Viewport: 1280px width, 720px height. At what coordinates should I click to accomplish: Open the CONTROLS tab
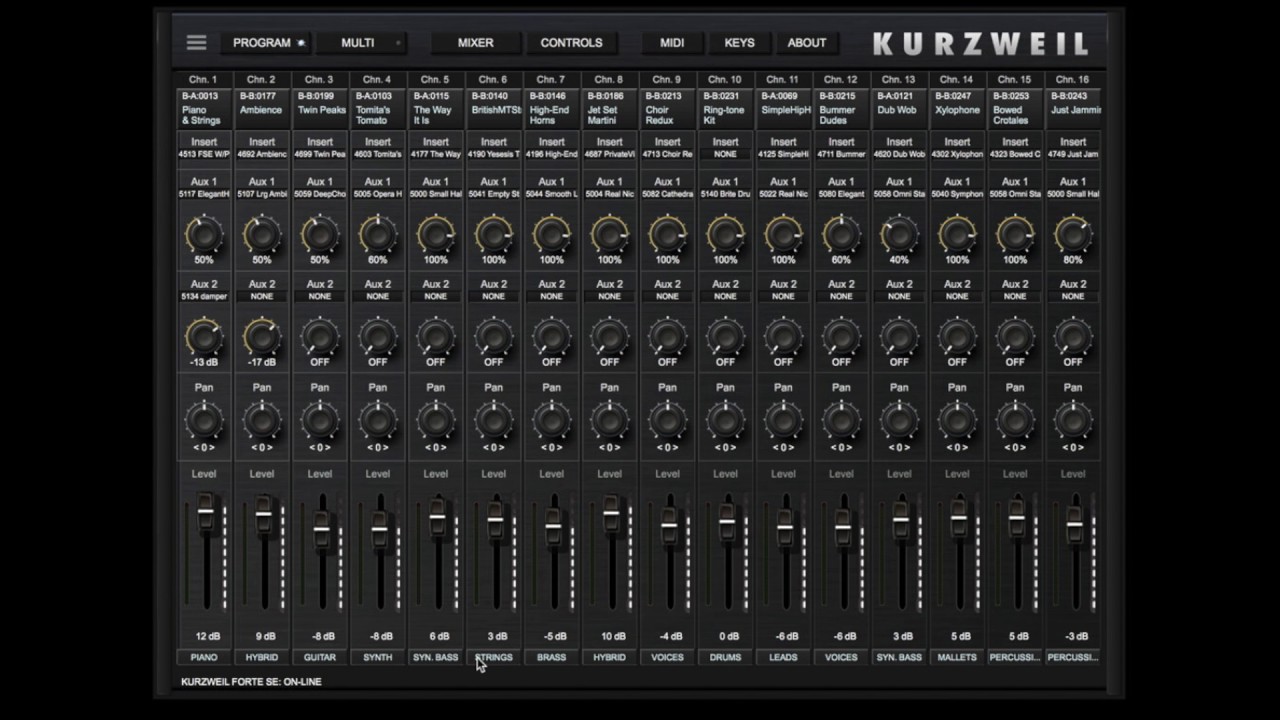coord(571,43)
